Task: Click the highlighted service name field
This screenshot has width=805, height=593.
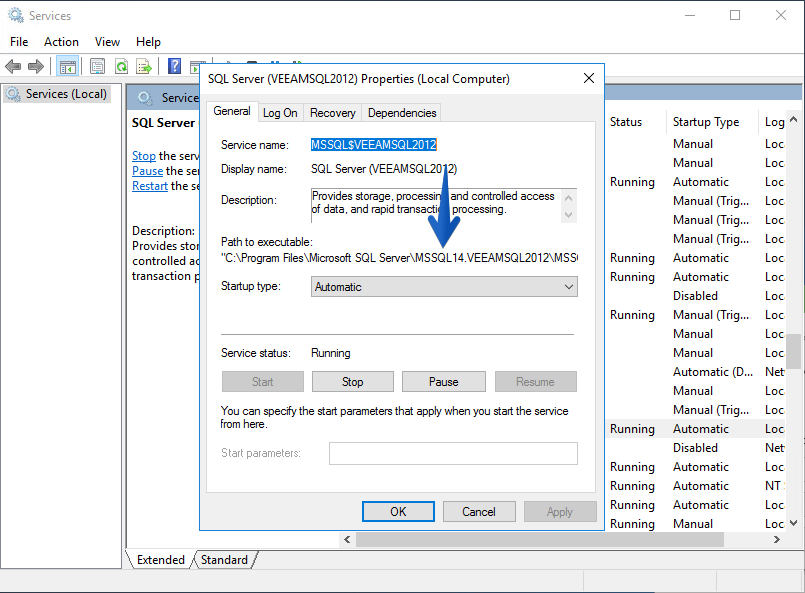Action: pos(374,145)
